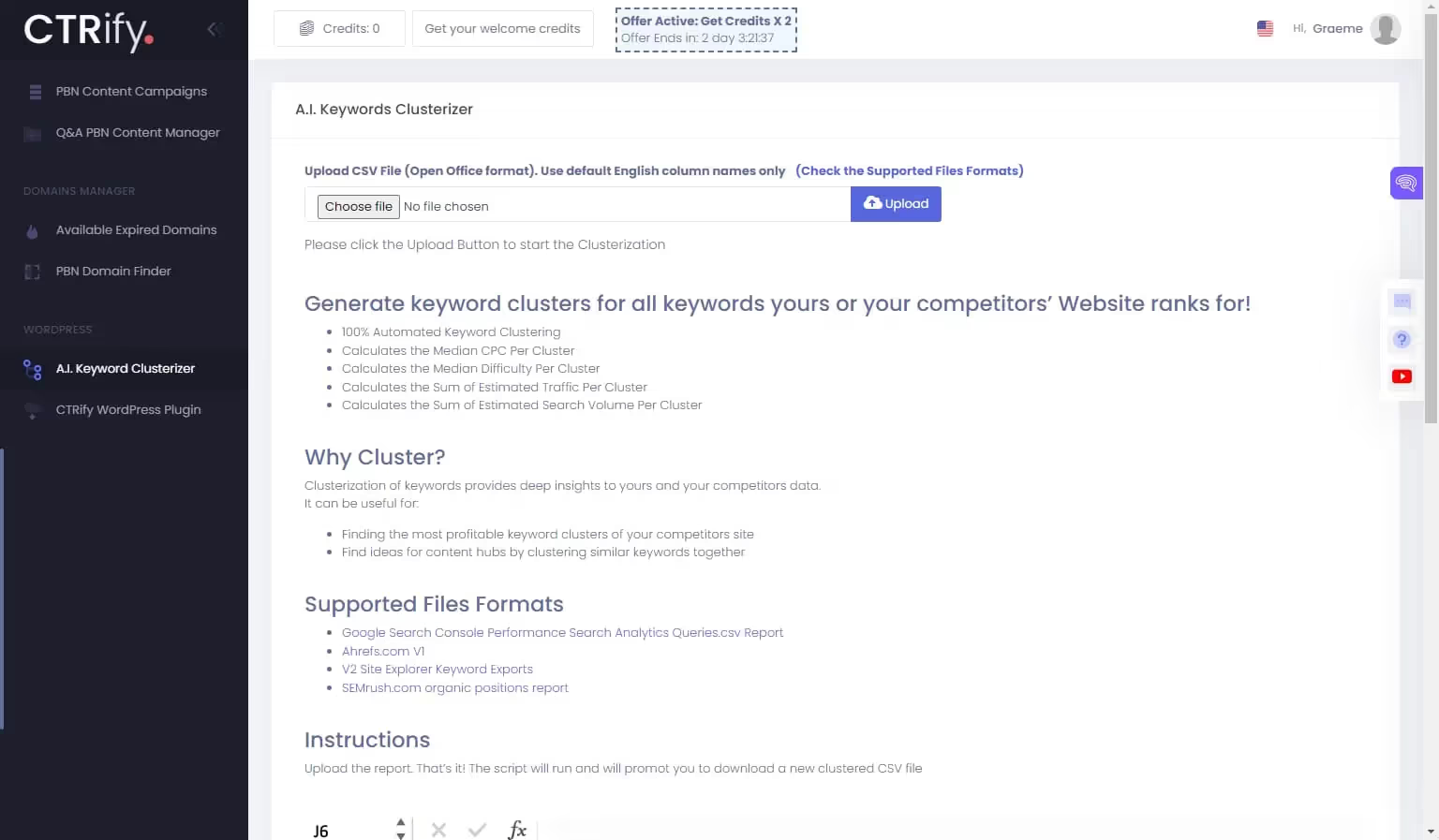1439x840 pixels.
Task: Open PBN Domain Finder
Action: click(x=113, y=271)
